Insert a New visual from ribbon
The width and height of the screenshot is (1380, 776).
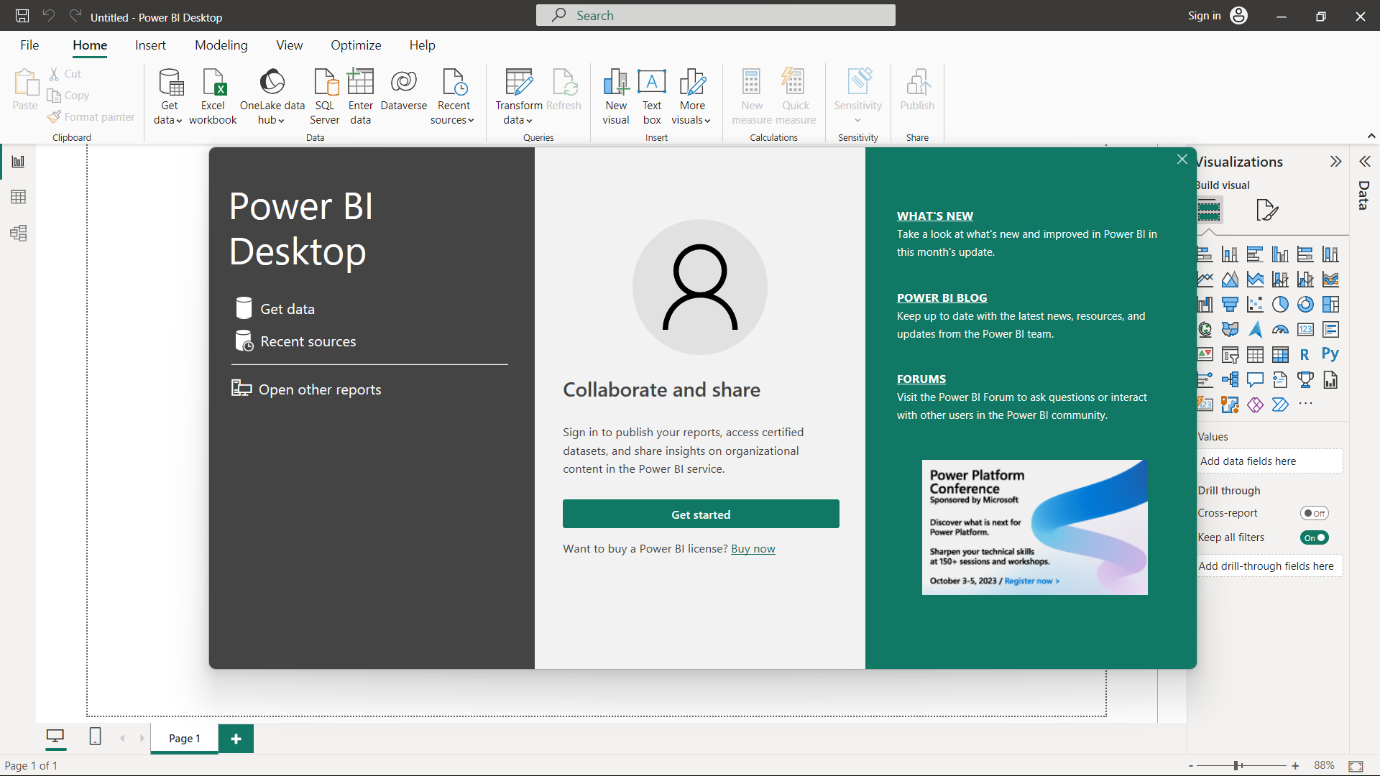pyautogui.click(x=616, y=97)
